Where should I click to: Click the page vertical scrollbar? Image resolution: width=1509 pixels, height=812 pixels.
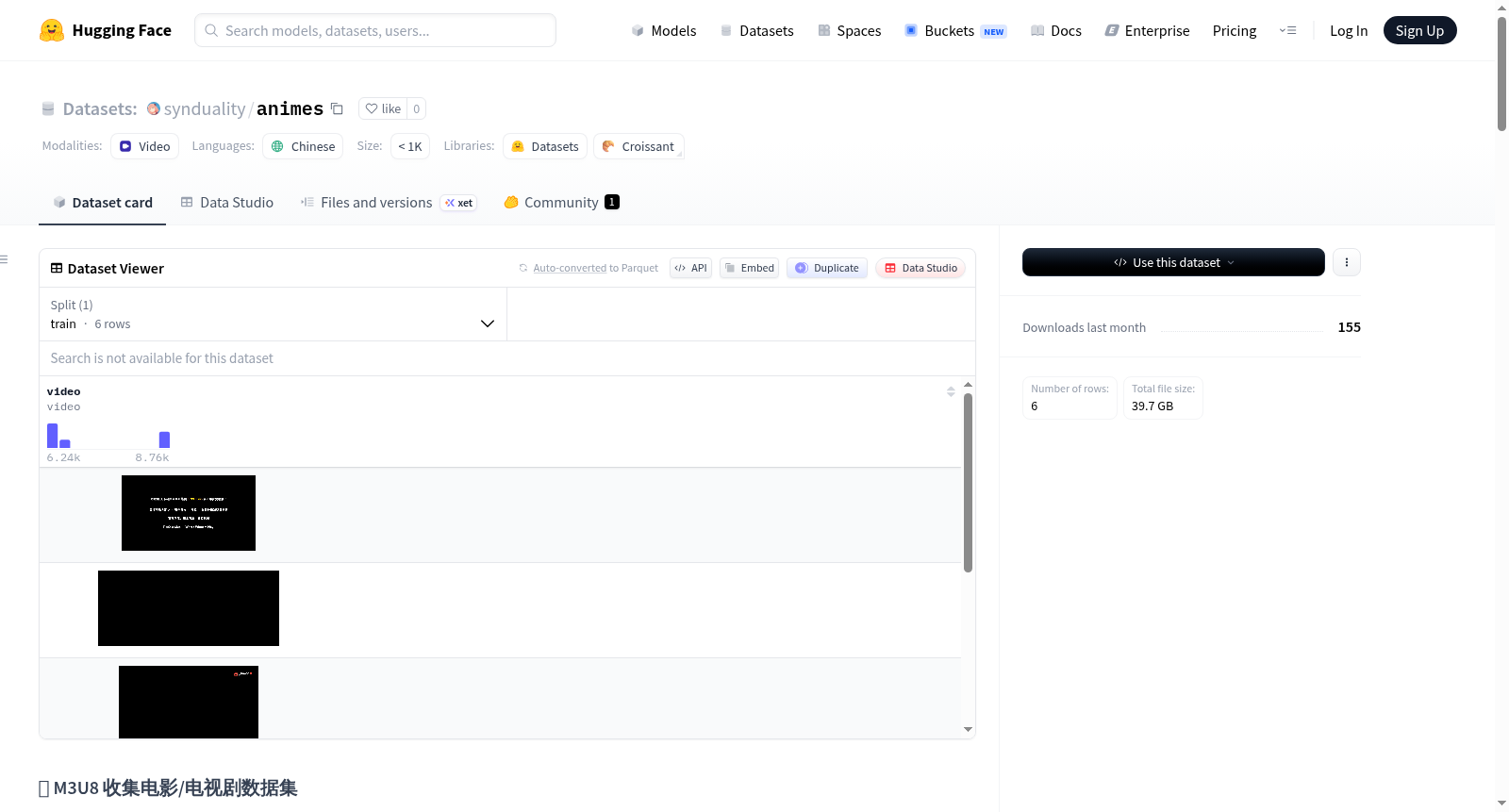coord(1501,74)
